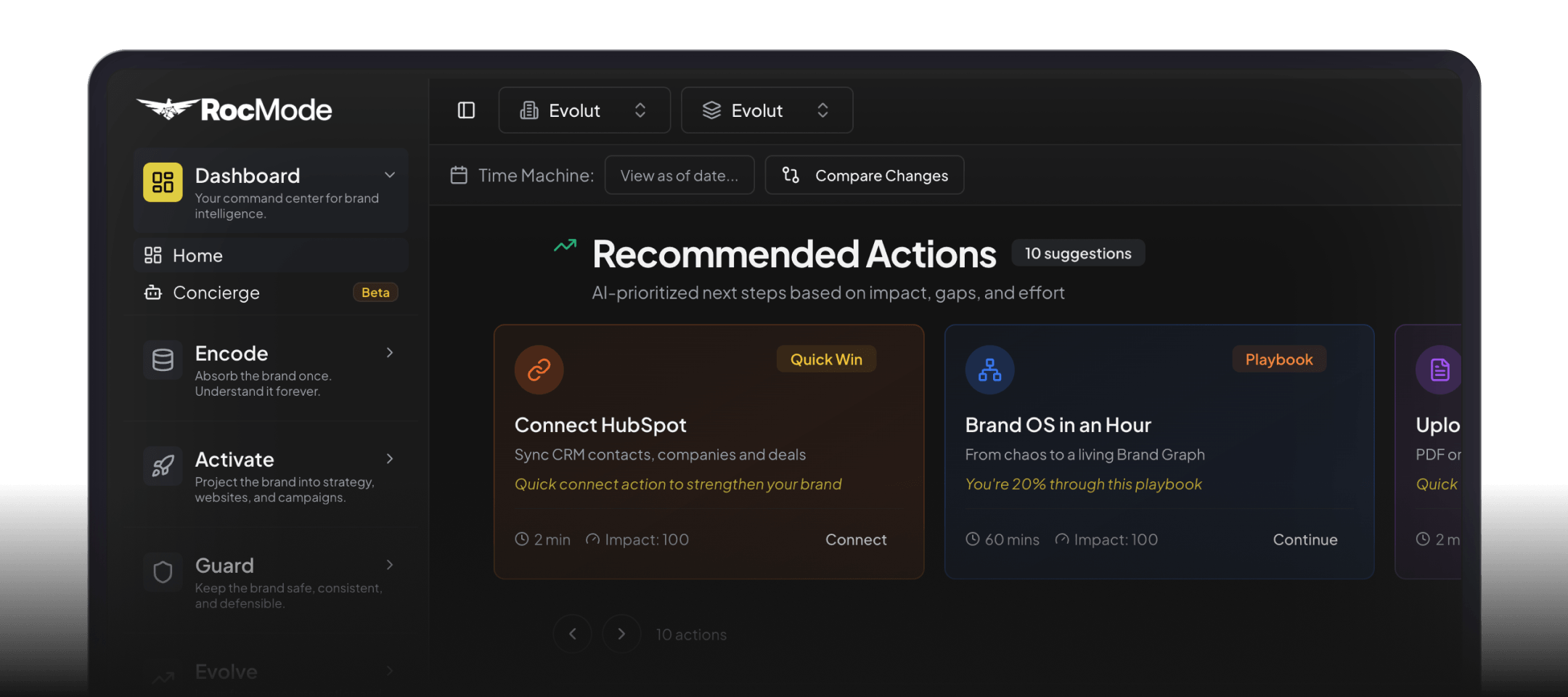Click the HubSpot link chain icon

coord(539,370)
